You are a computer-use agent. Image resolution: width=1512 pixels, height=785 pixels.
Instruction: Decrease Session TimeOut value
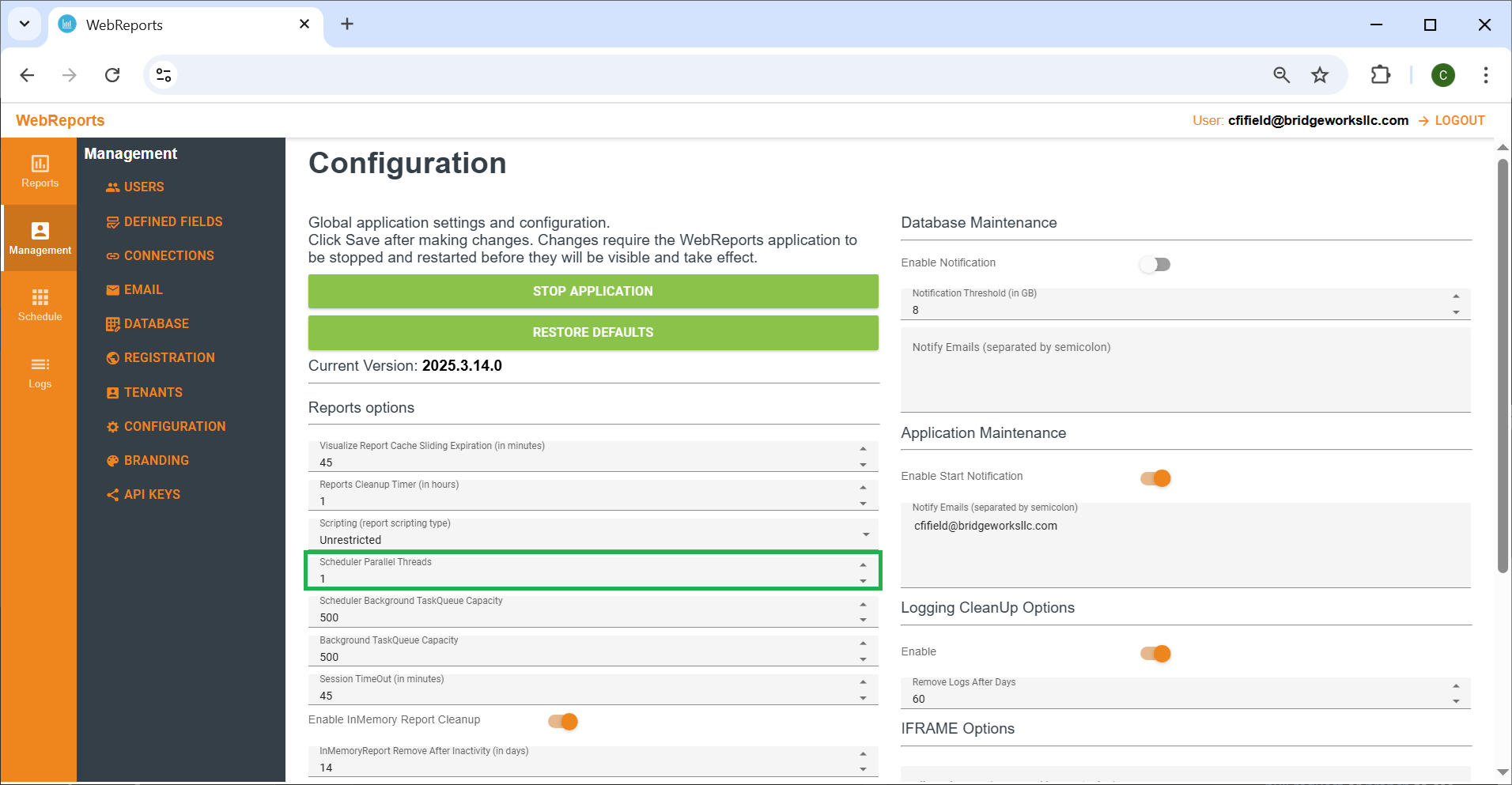click(863, 698)
